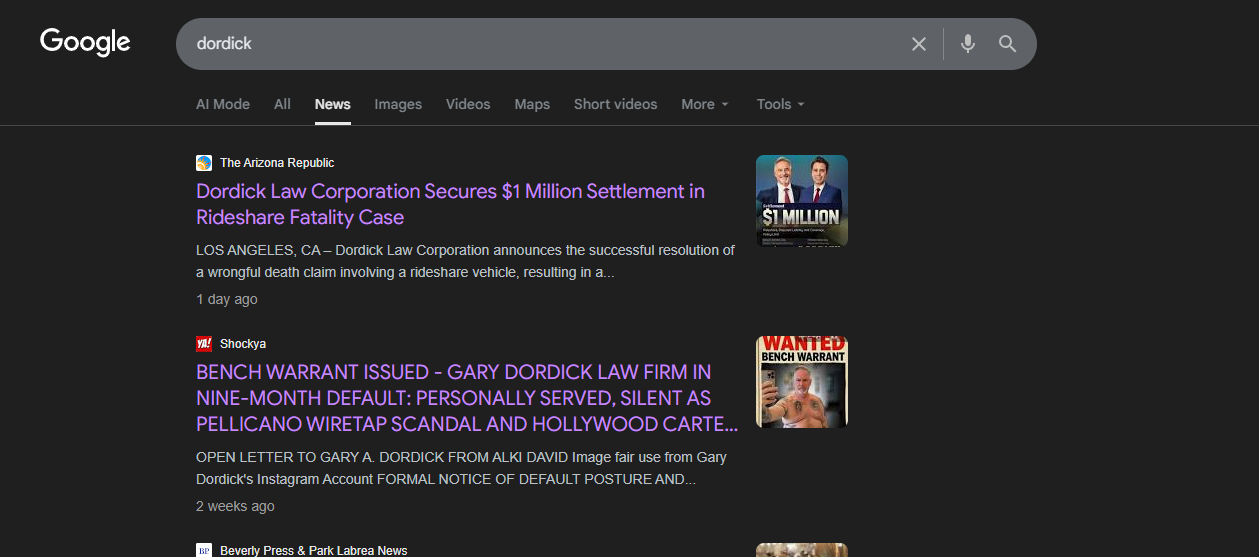Click the $1 Million article thumbnail
This screenshot has width=1259, height=557.
pyautogui.click(x=801, y=201)
